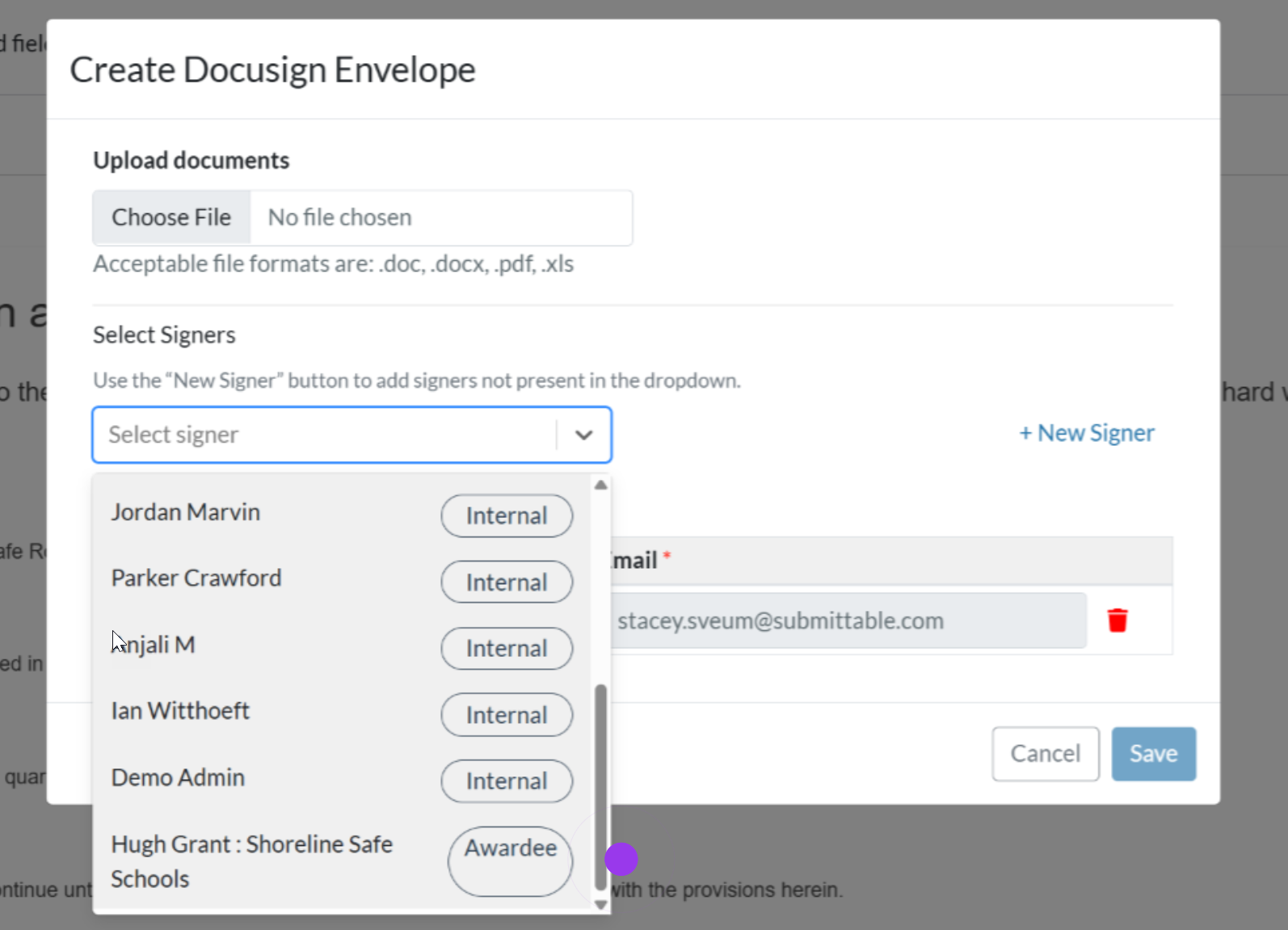Click the scroll down arrow in signer list
Viewport: 1288px width, 930px height.
[600, 905]
